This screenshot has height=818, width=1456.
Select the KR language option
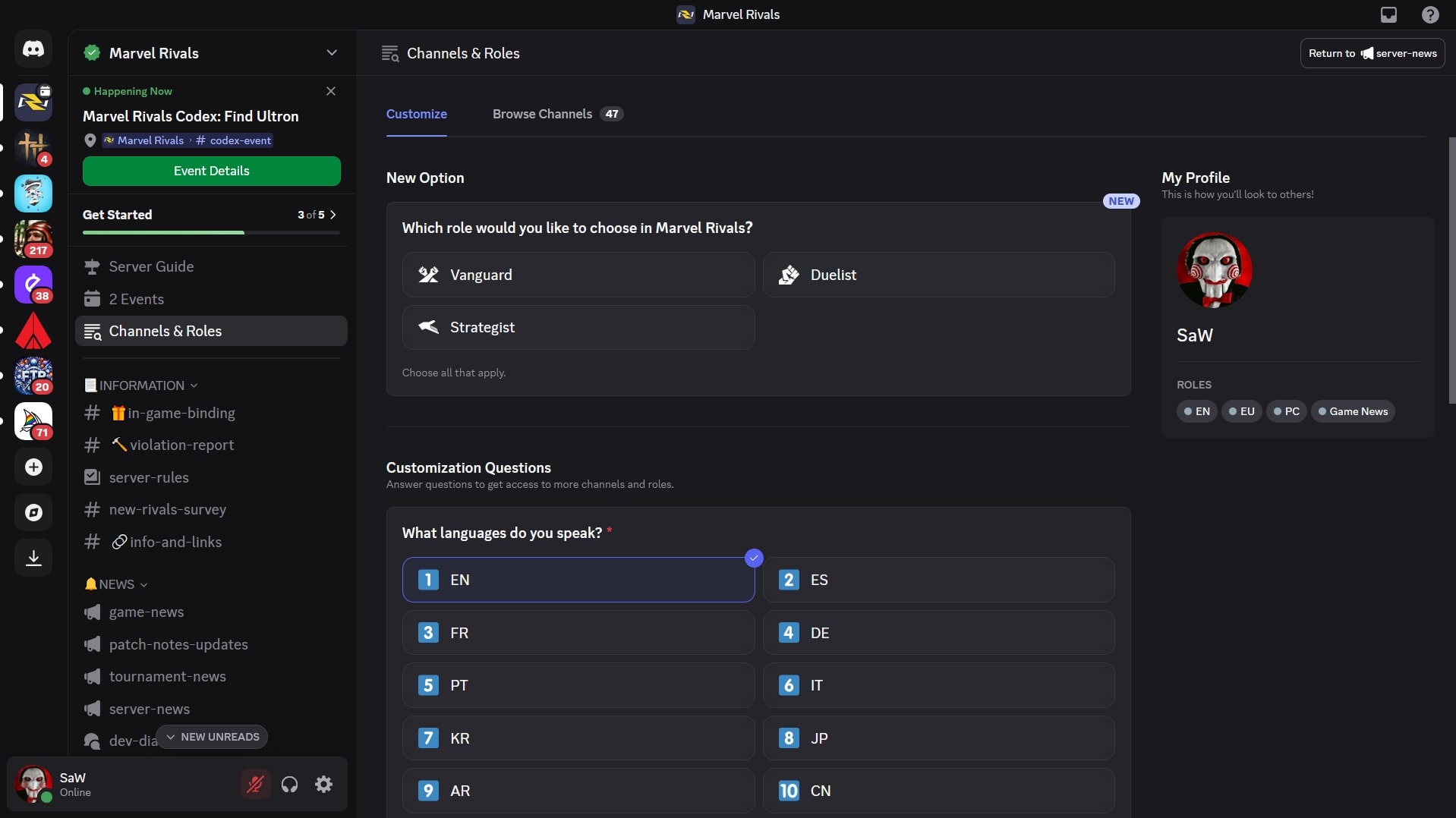click(578, 738)
